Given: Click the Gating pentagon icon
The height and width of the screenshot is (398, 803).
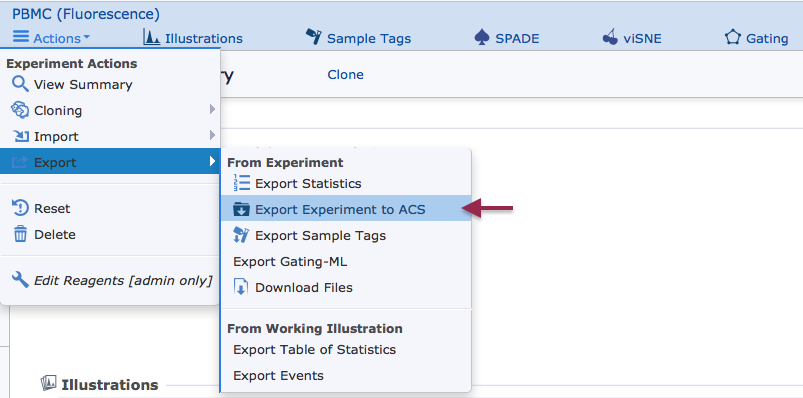Looking at the screenshot, I should tap(733, 37).
